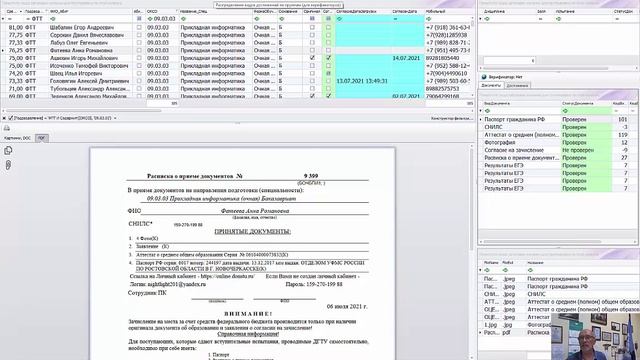
Task: Sort by the Название header in files list
Action: point(582,263)
